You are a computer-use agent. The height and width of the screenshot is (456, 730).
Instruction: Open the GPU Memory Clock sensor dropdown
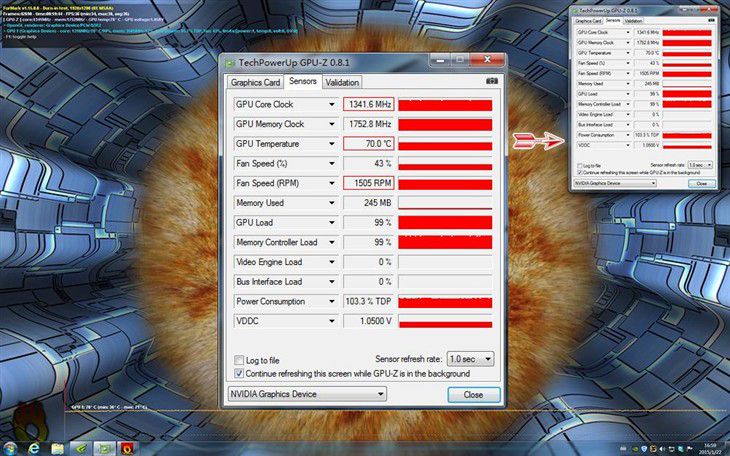tap(331, 124)
